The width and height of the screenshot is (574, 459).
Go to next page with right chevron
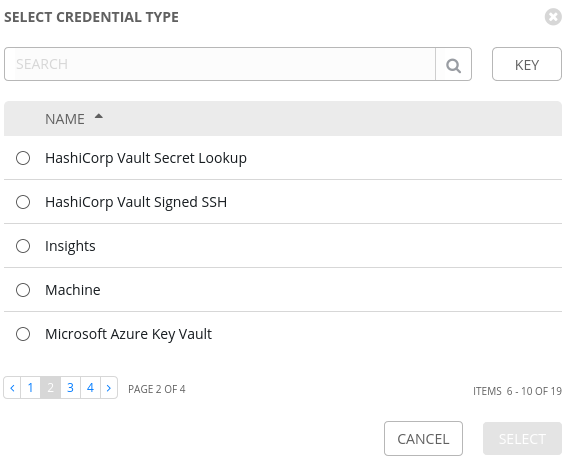tap(109, 388)
